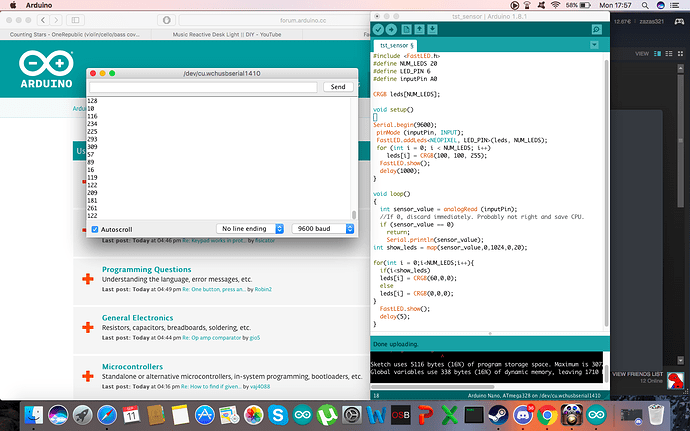Open Calendar from the dock
Image resolution: width=690 pixels, height=431 pixels.
point(131,415)
